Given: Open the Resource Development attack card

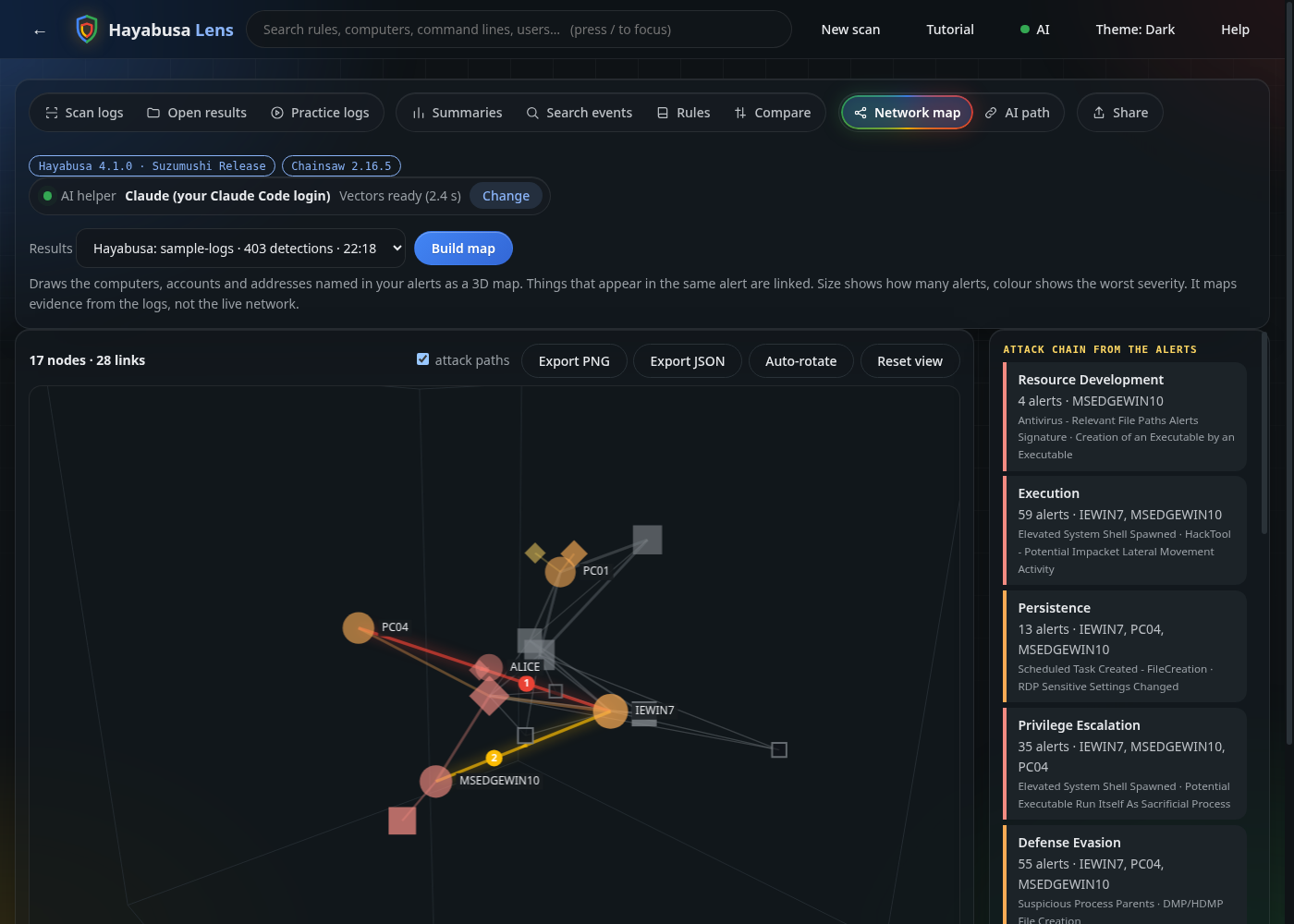Looking at the screenshot, I should pos(1125,417).
